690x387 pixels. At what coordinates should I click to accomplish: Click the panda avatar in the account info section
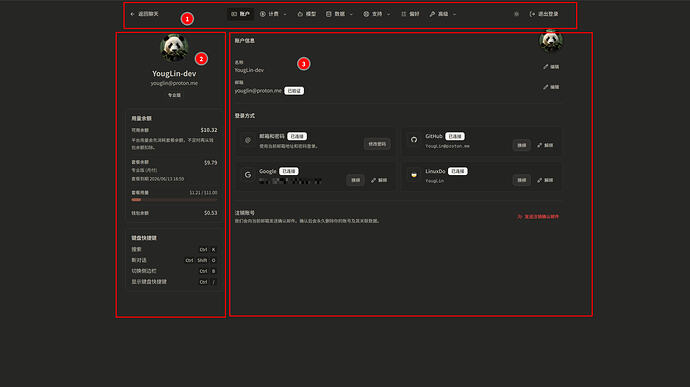[551, 41]
